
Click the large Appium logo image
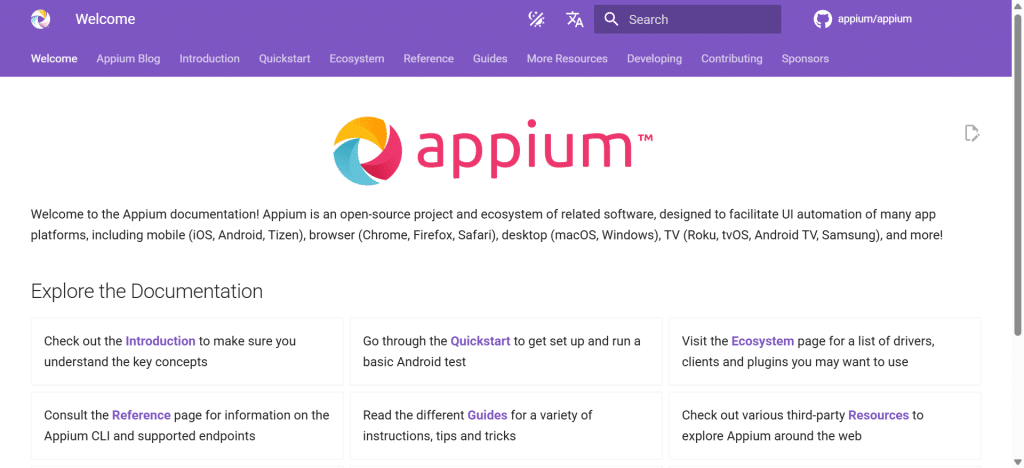click(x=493, y=149)
